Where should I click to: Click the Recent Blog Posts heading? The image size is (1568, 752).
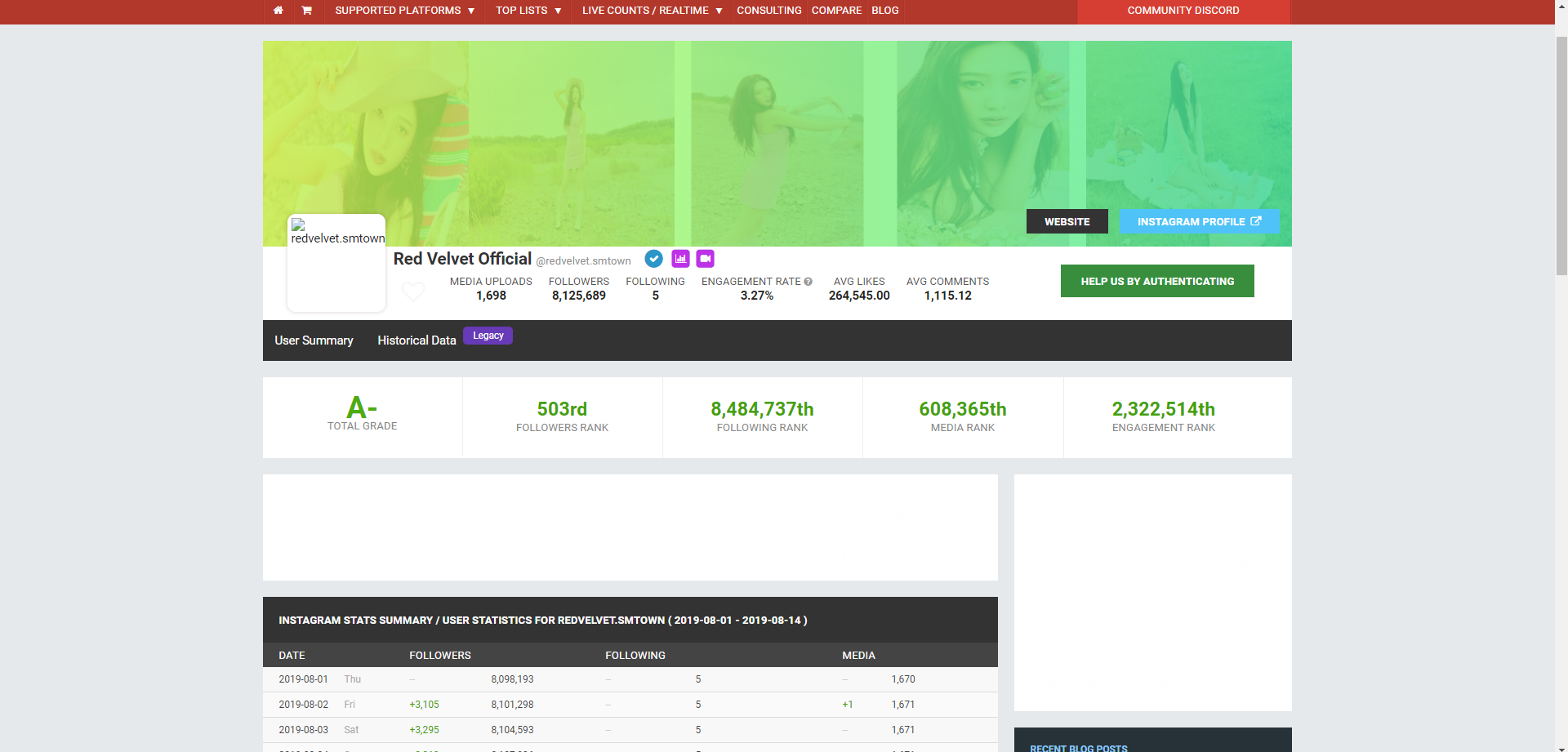coord(1079,748)
